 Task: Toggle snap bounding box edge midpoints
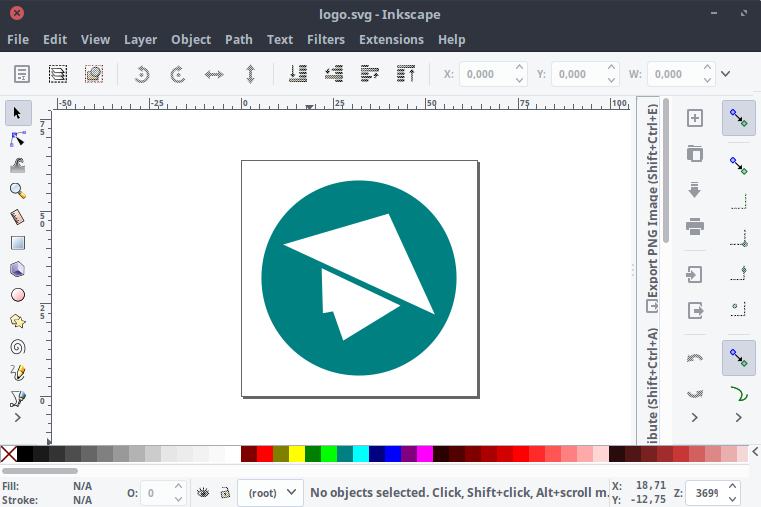coord(739,273)
